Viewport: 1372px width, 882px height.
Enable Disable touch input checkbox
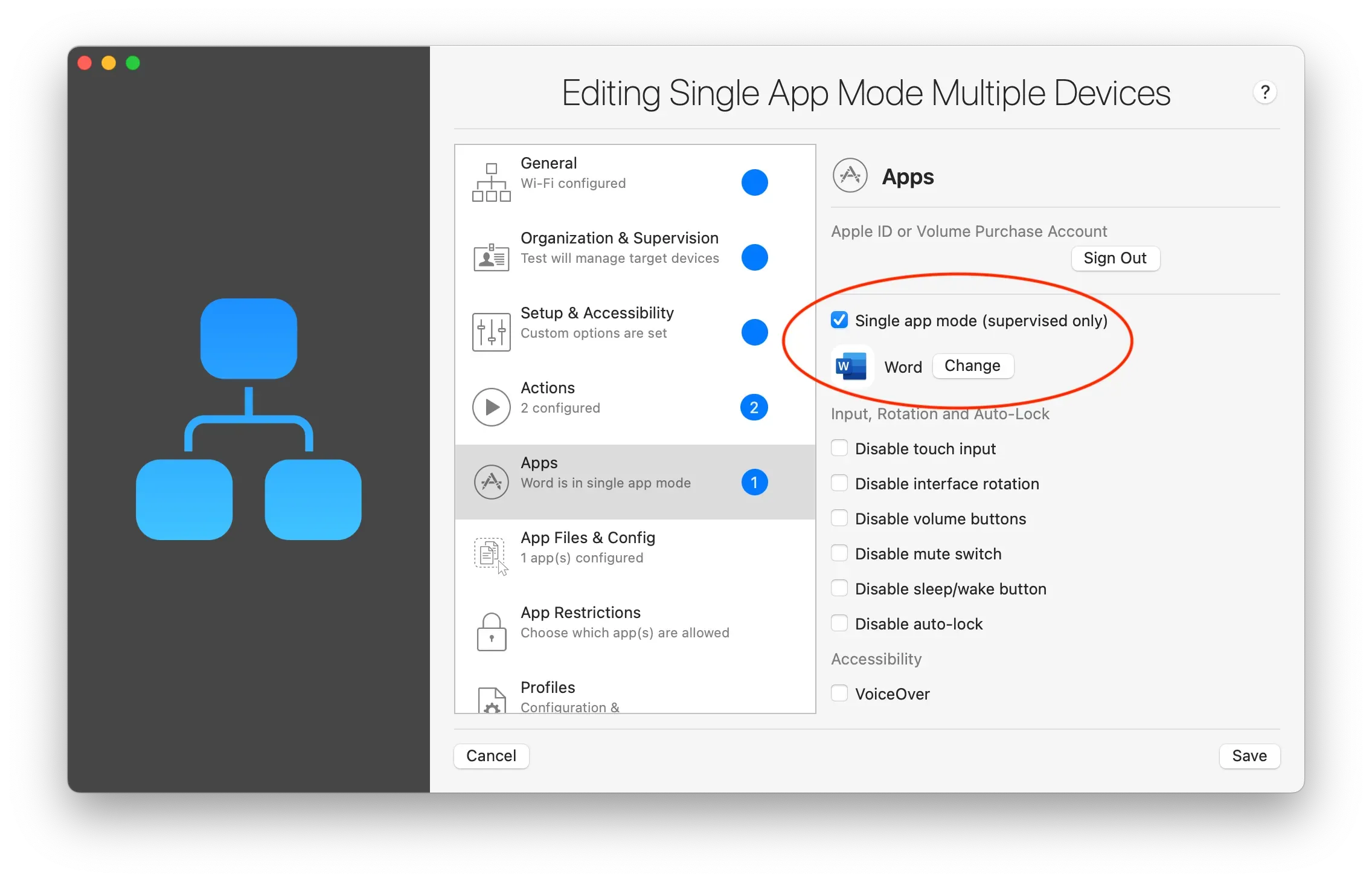pos(839,448)
